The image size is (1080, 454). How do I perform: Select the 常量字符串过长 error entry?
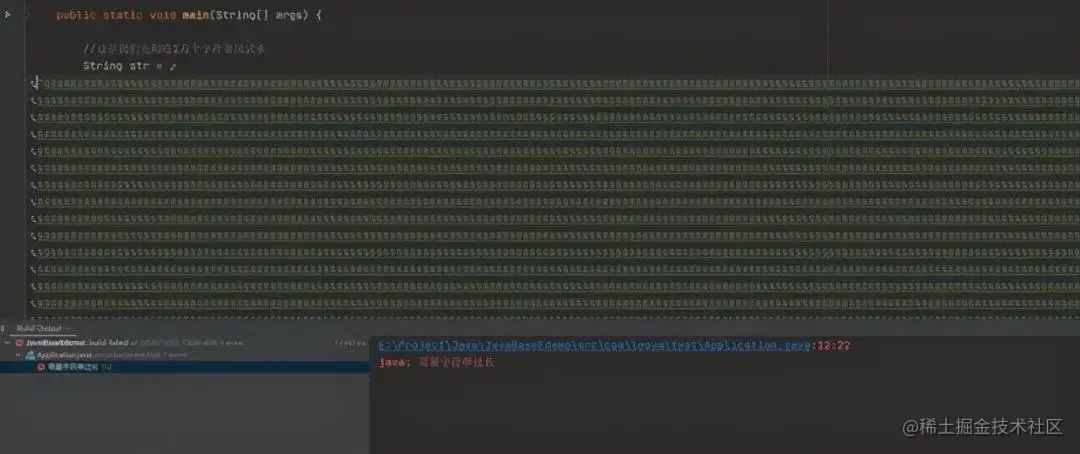[185, 367]
